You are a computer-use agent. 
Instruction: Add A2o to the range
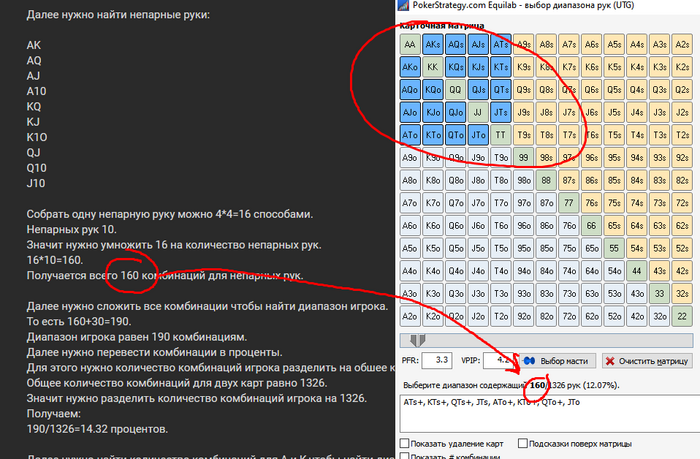[410, 316]
